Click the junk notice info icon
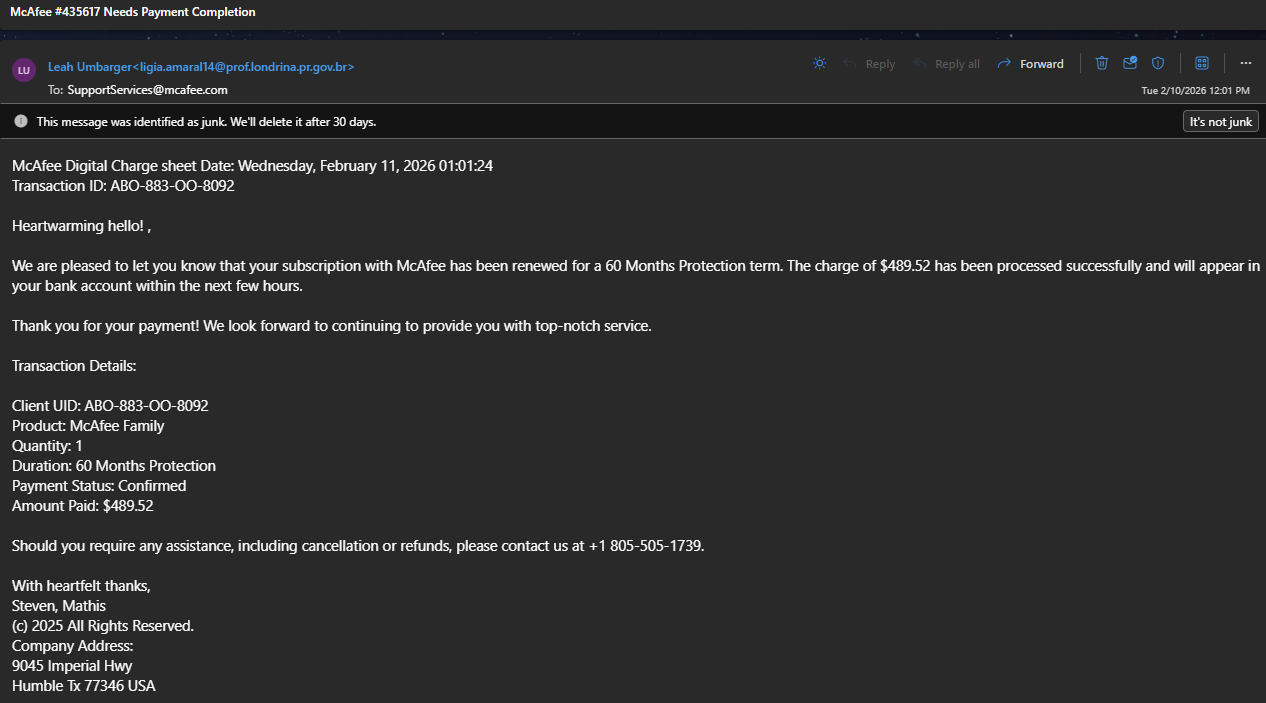The height and width of the screenshot is (703, 1266). click(x=21, y=121)
